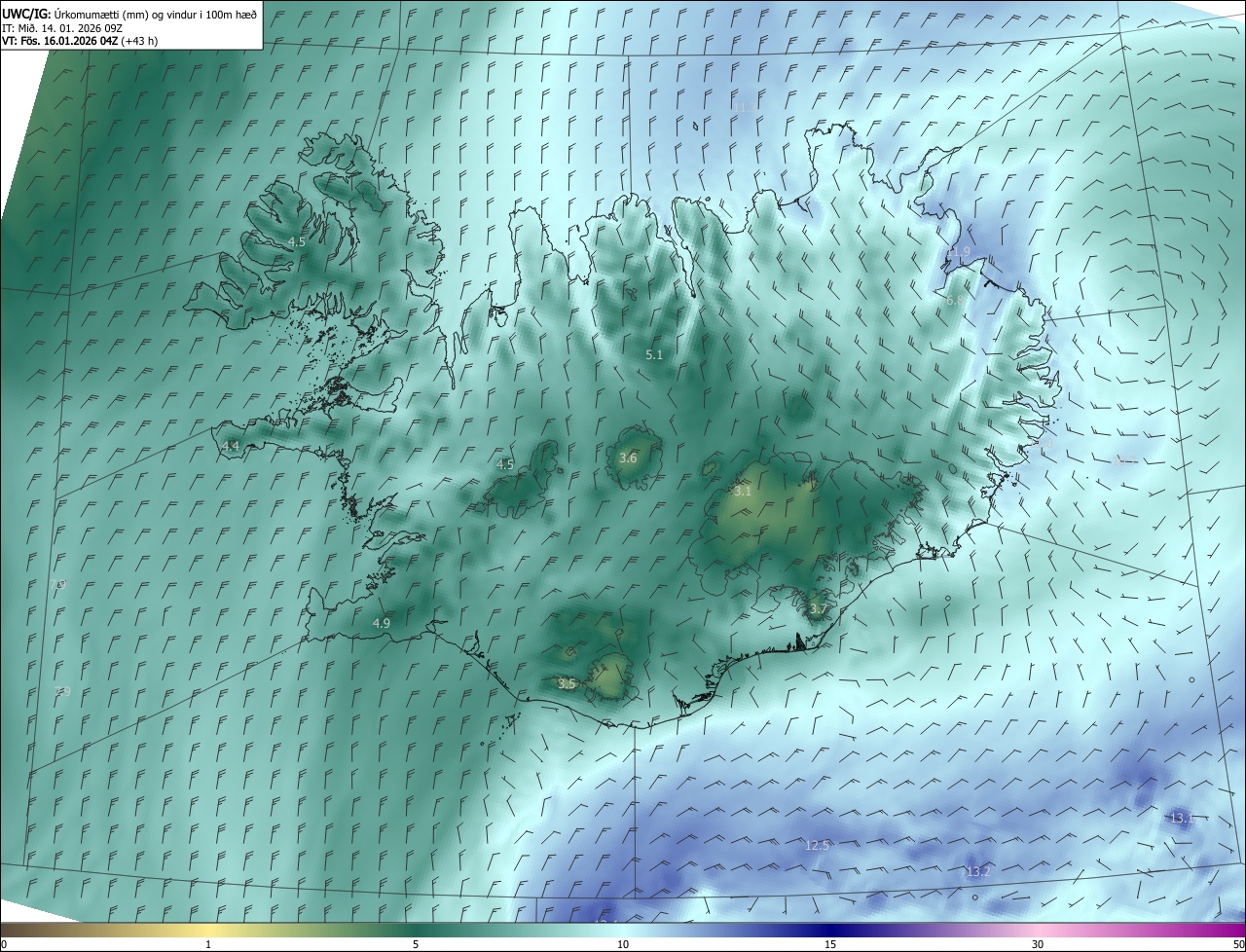The image size is (1246, 952).
Task: Click the color scale tick label 50
Action: 1239,944
